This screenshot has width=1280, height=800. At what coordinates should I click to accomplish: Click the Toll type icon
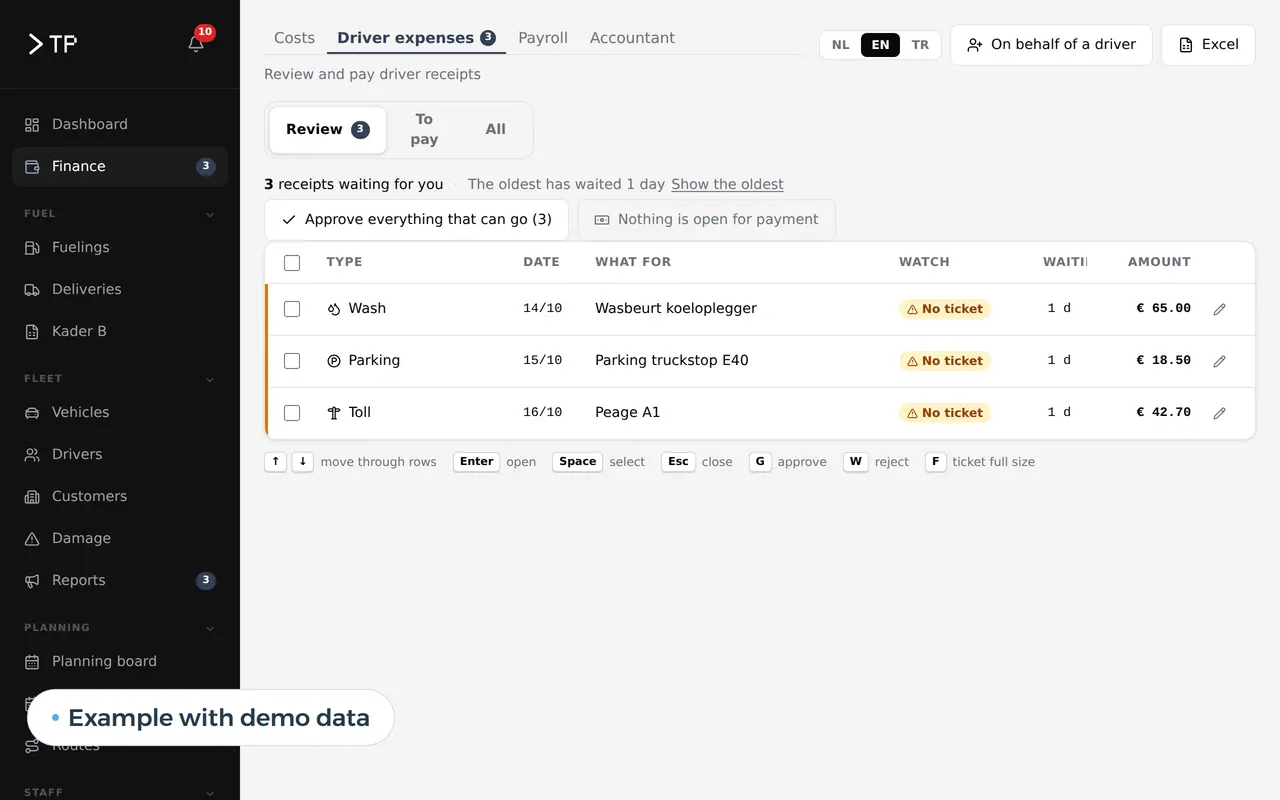click(334, 413)
